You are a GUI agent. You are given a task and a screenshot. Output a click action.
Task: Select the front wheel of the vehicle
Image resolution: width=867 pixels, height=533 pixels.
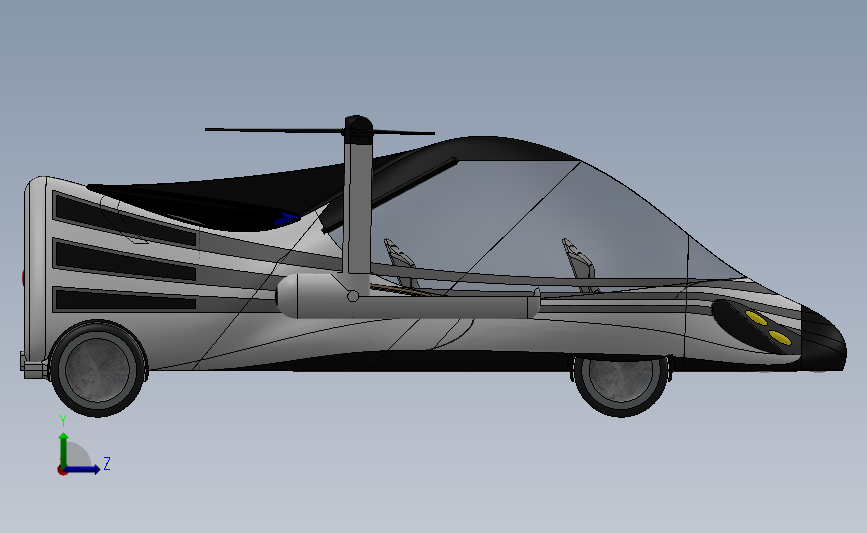point(620,385)
